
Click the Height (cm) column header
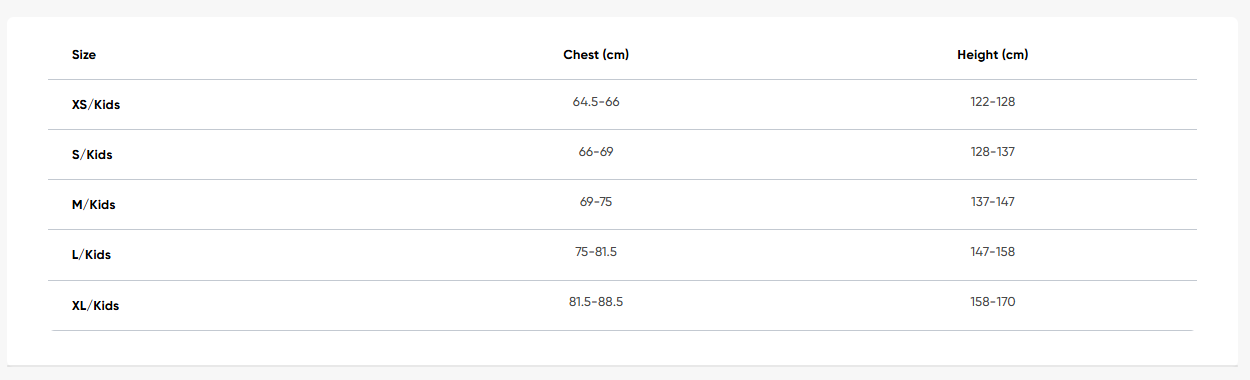tap(992, 55)
